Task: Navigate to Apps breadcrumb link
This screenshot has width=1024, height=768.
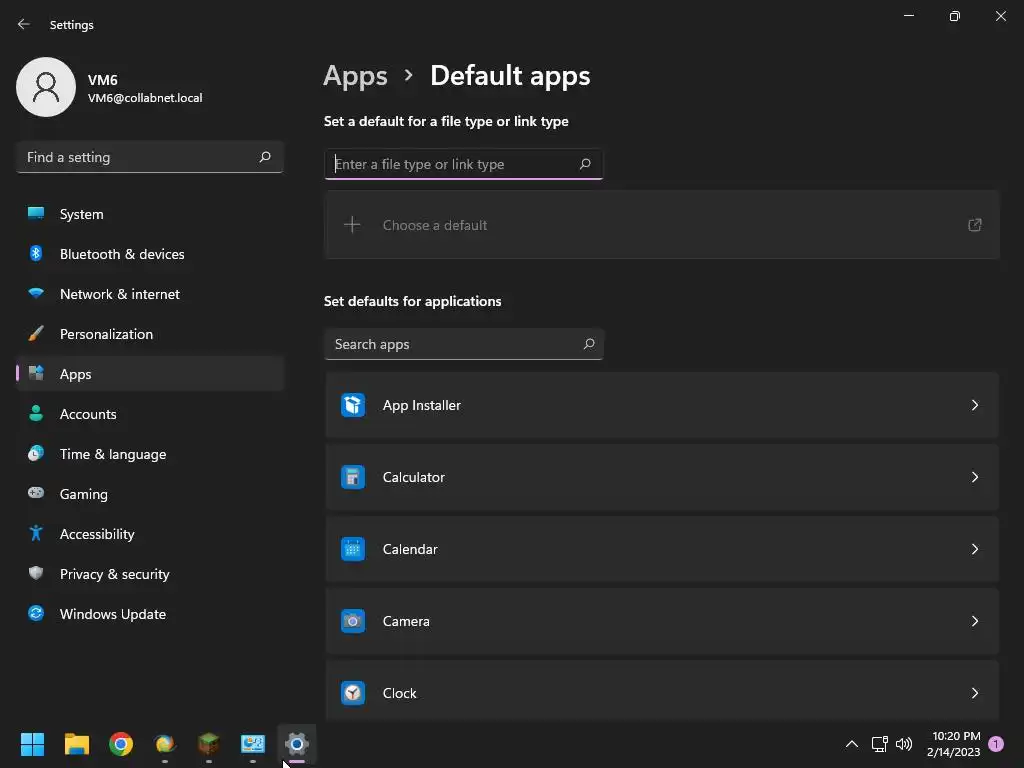Action: point(355,76)
